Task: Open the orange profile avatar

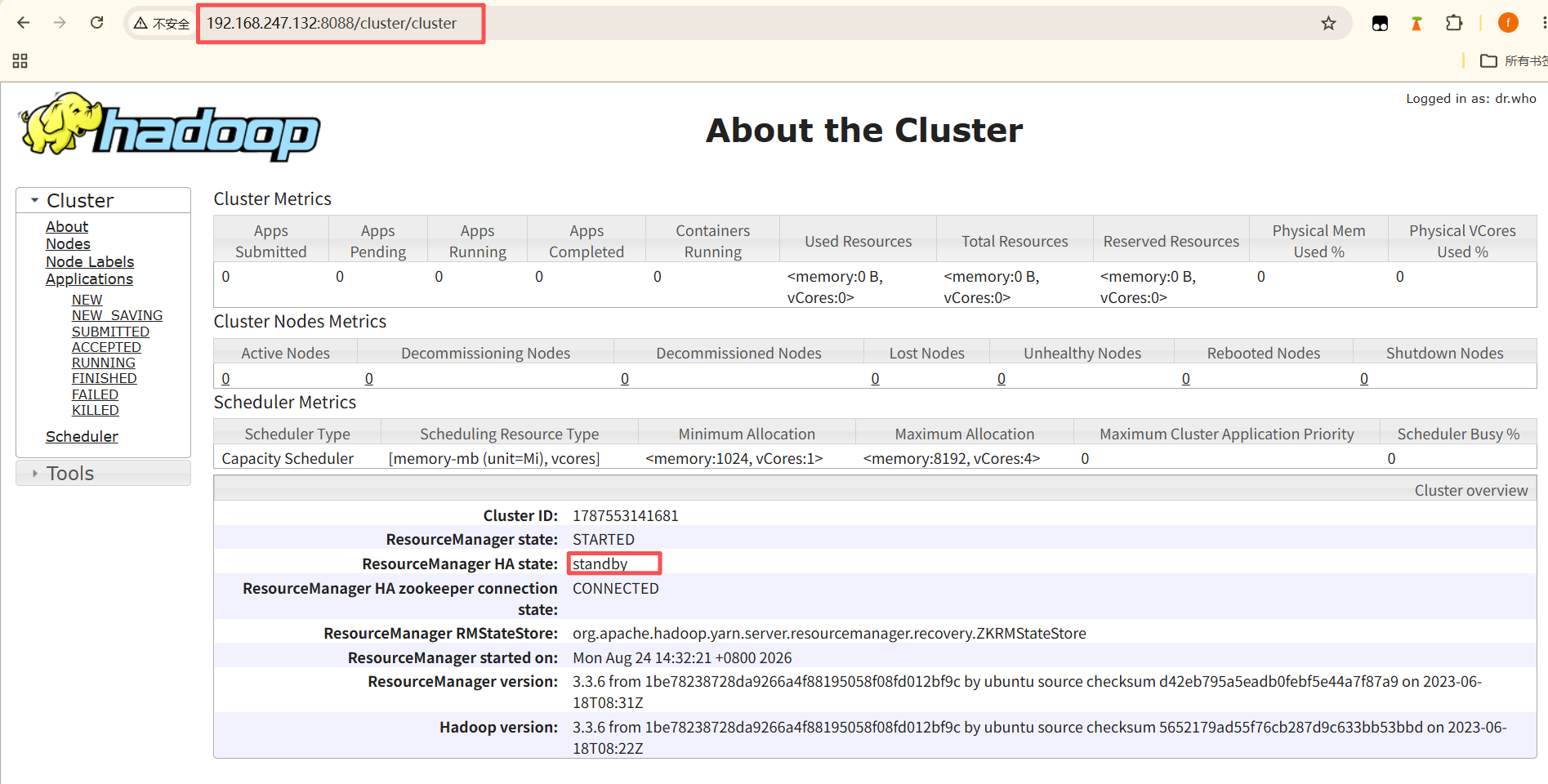Action: [1508, 23]
